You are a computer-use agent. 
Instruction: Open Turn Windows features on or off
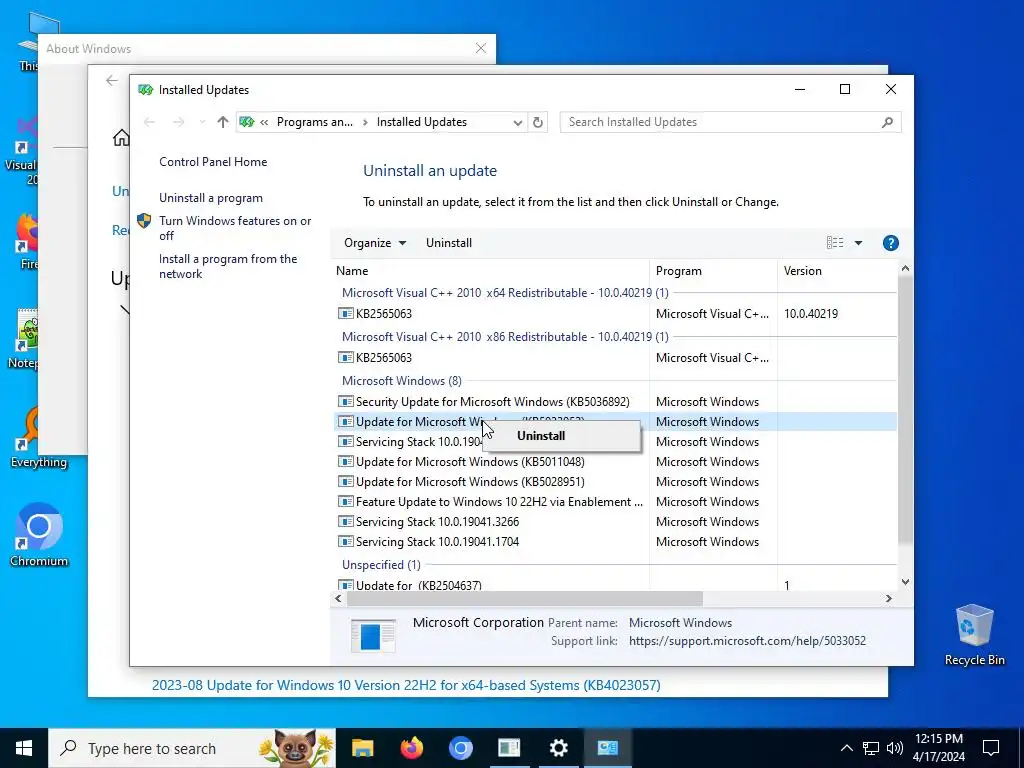click(235, 228)
